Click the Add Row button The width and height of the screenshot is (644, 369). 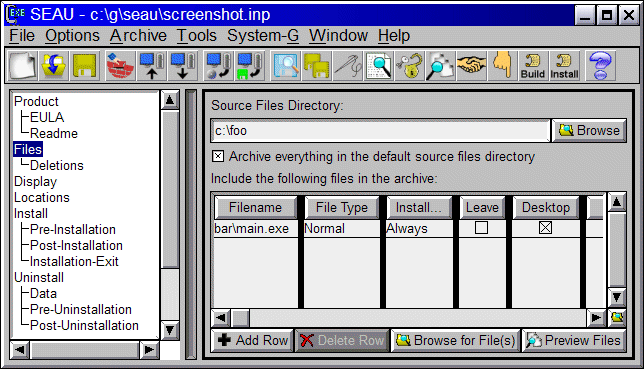pos(253,341)
